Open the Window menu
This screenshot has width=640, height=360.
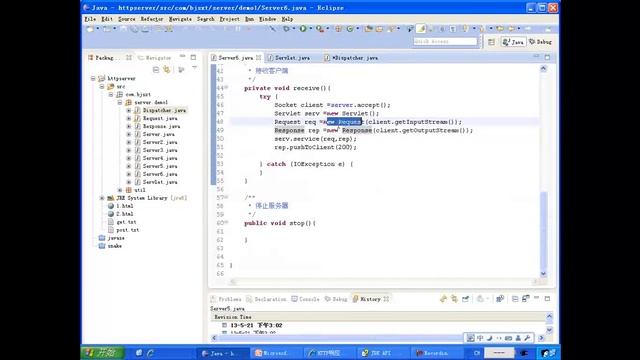[268, 19]
